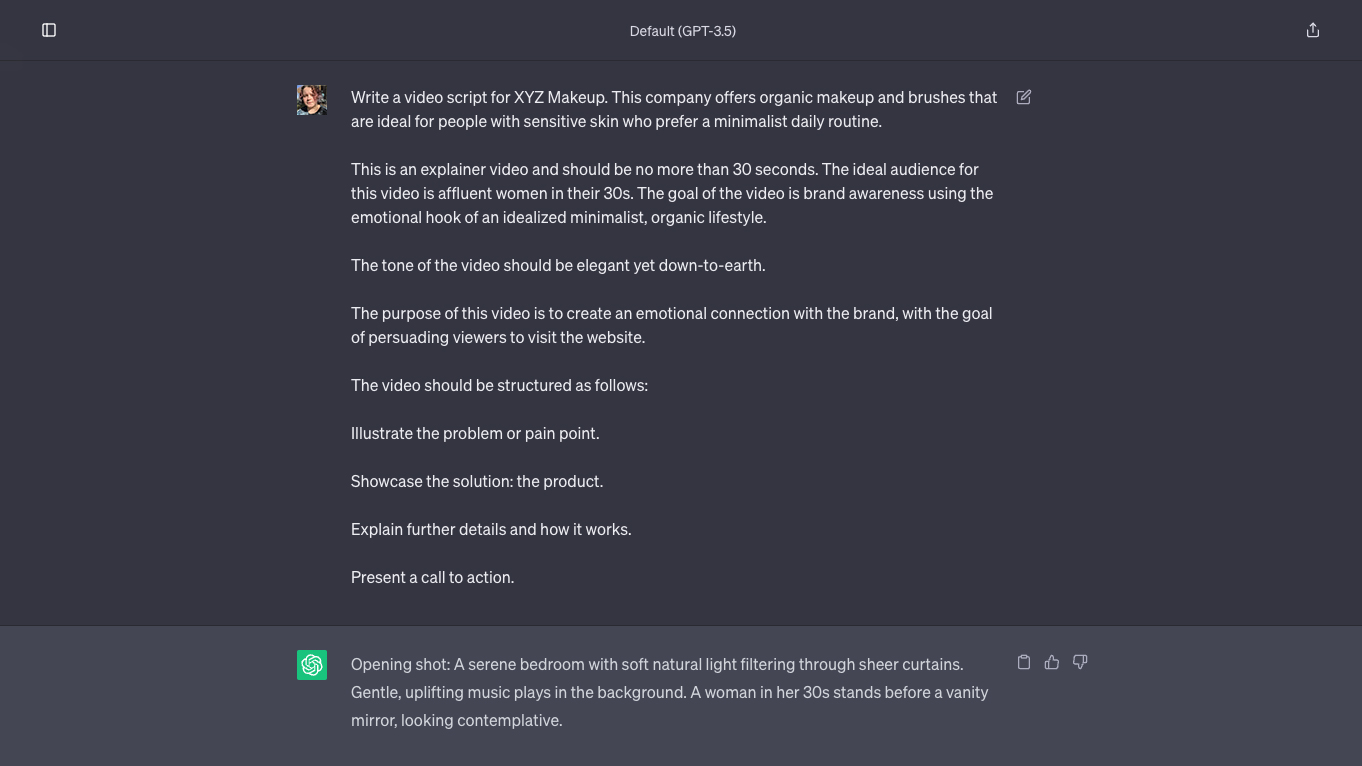Click 'Showcase the solution: the product'
The height and width of the screenshot is (766, 1362).
(477, 481)
